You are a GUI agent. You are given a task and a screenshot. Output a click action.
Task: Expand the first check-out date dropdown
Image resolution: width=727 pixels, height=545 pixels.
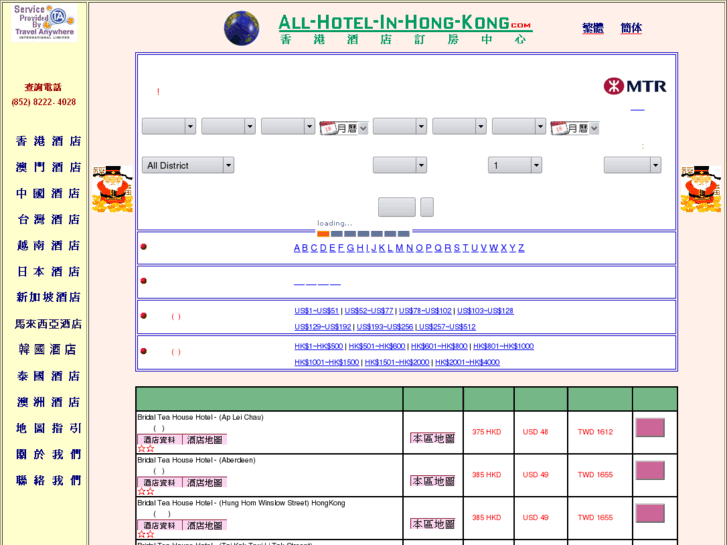(400, 126)
